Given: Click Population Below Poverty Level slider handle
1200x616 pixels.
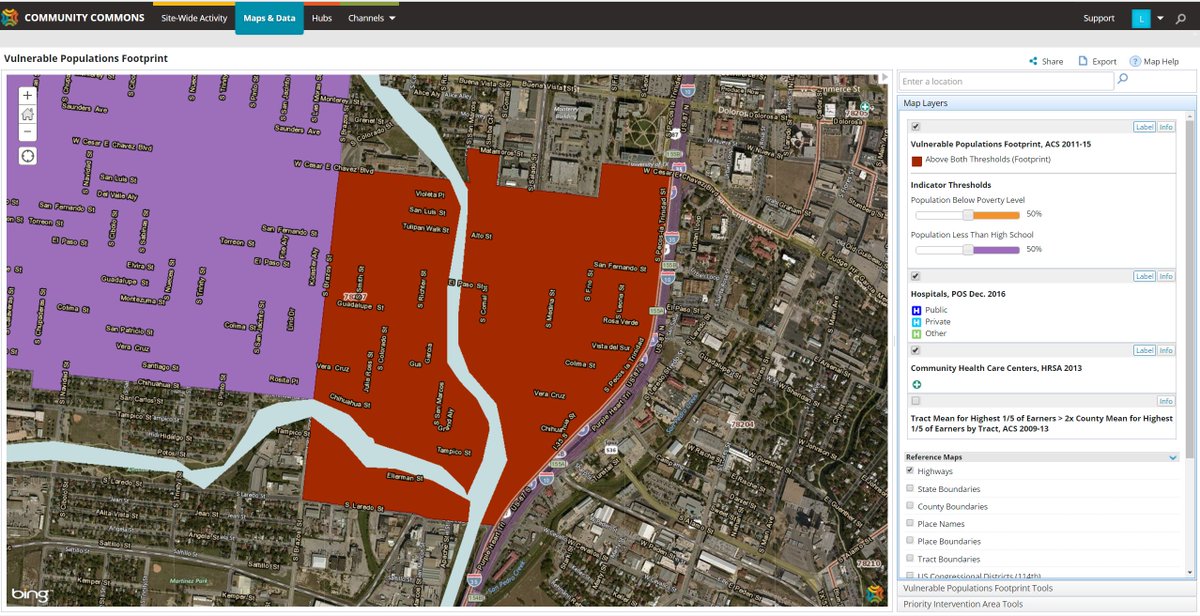Looking at the screenshot, I should pos(968,214).
